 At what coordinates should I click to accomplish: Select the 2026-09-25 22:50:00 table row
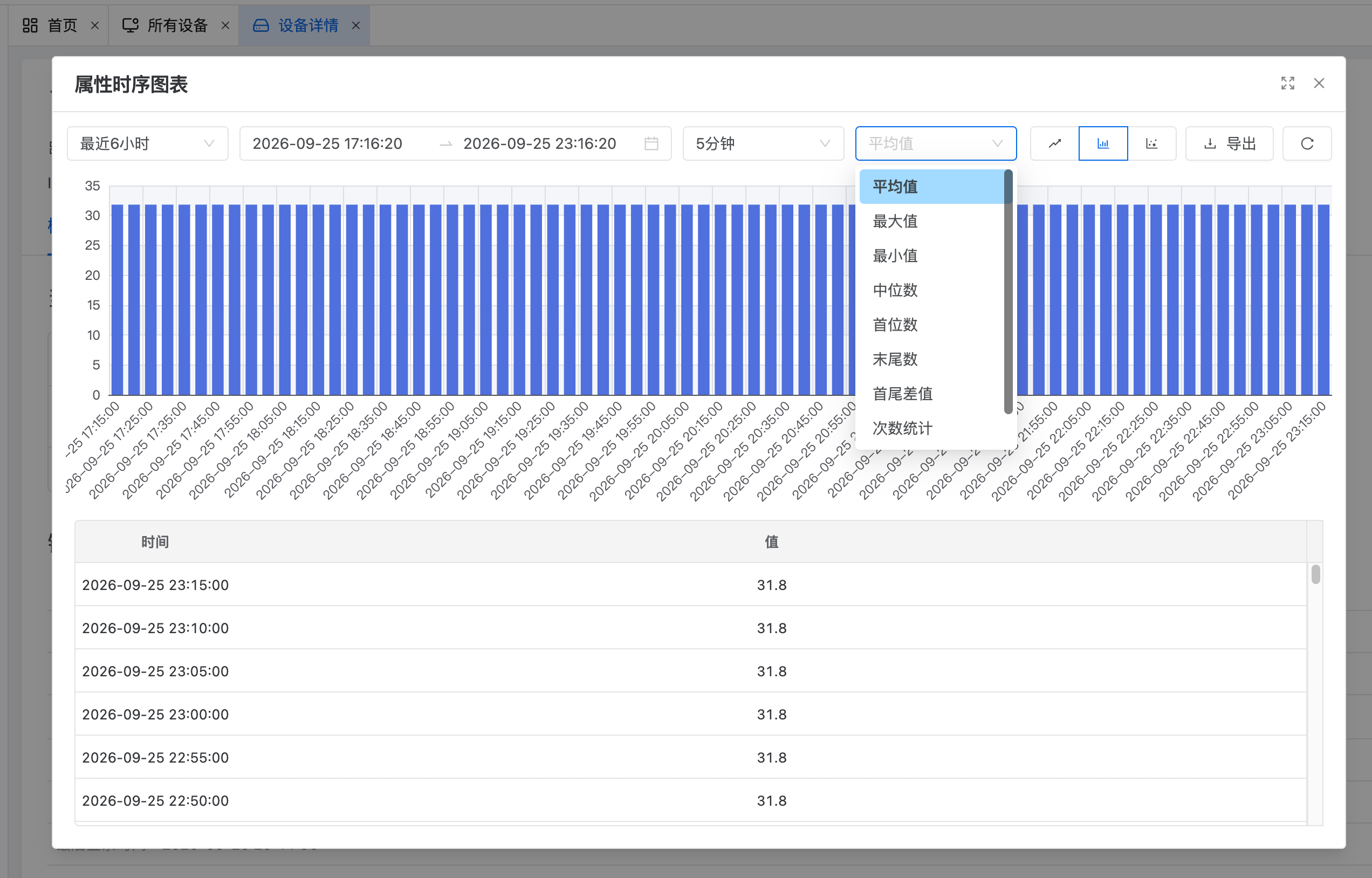click(x=690, y=800)
